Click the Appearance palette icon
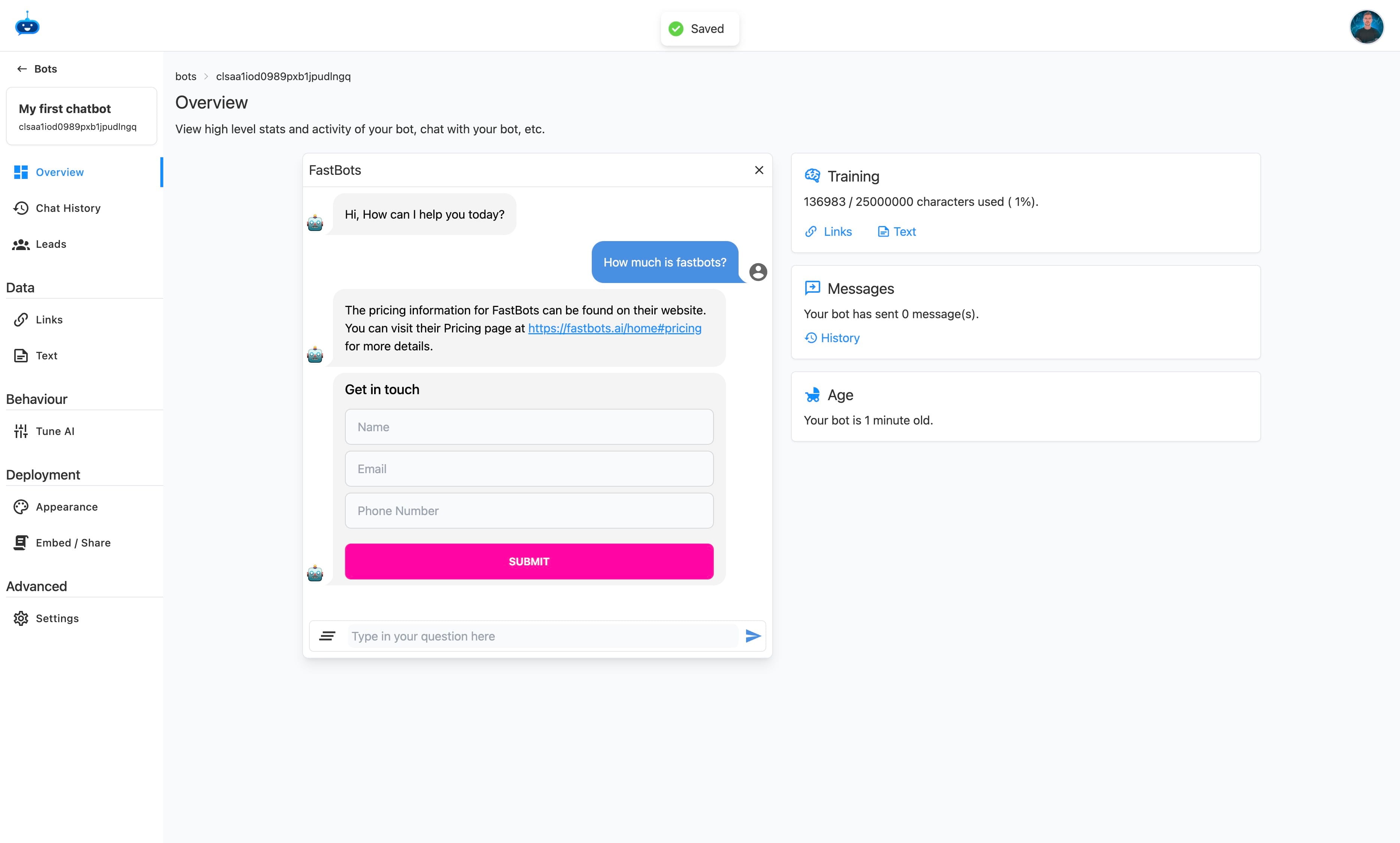This screenshot has width=1400, height=843. [x=21, y=507]
